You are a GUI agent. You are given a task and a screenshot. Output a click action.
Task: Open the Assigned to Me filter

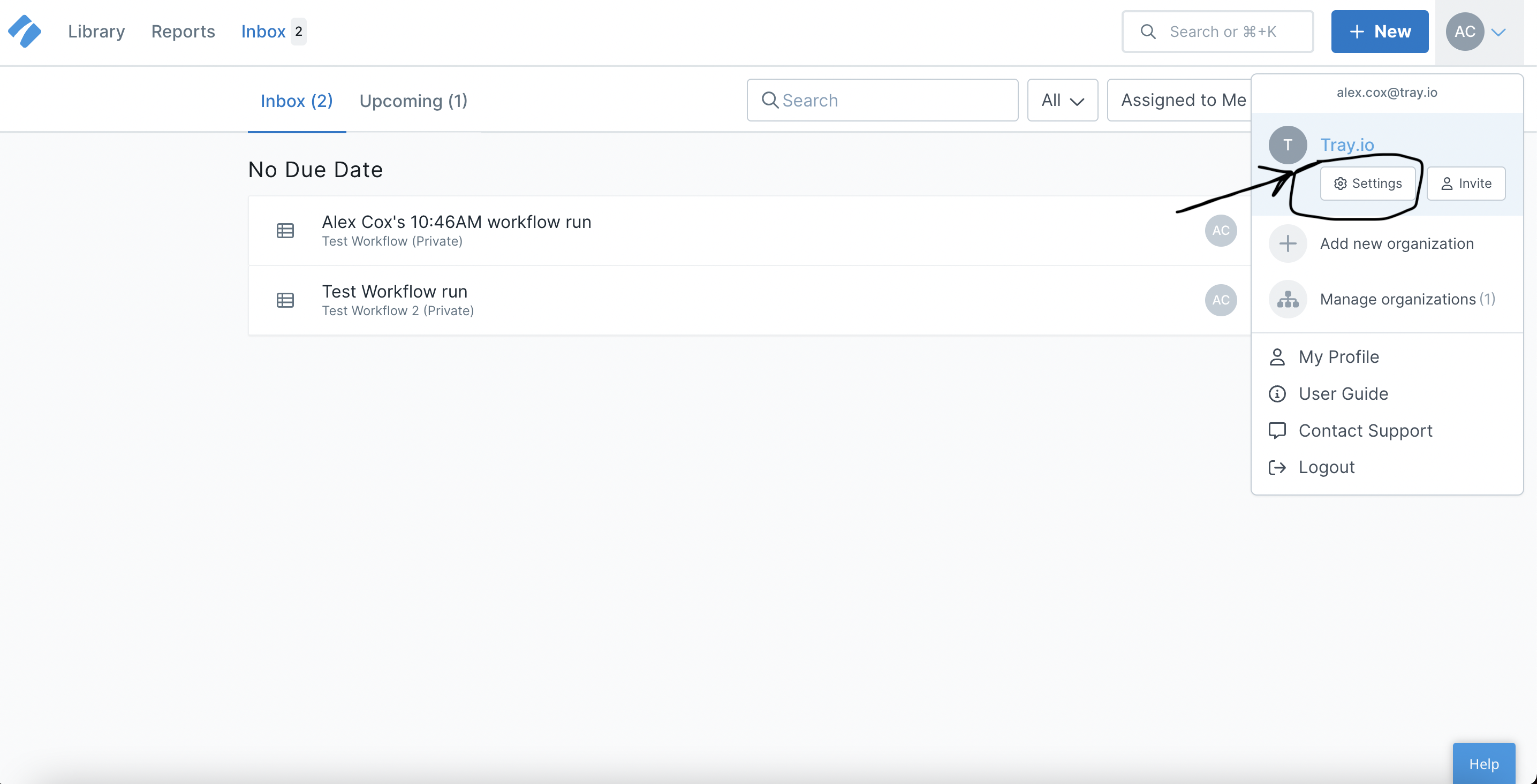(1183, 100)
